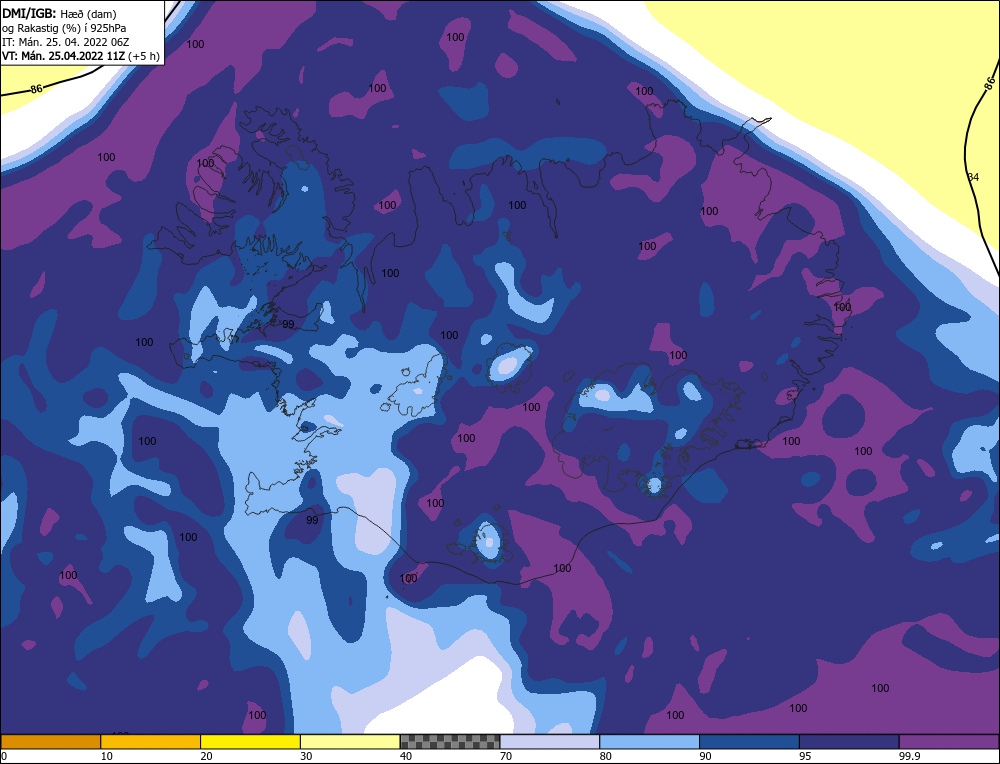The width and height of the screenshot is (1000, 764).
Task: Click the legend scale label "80"
Action: pos(605,756)
